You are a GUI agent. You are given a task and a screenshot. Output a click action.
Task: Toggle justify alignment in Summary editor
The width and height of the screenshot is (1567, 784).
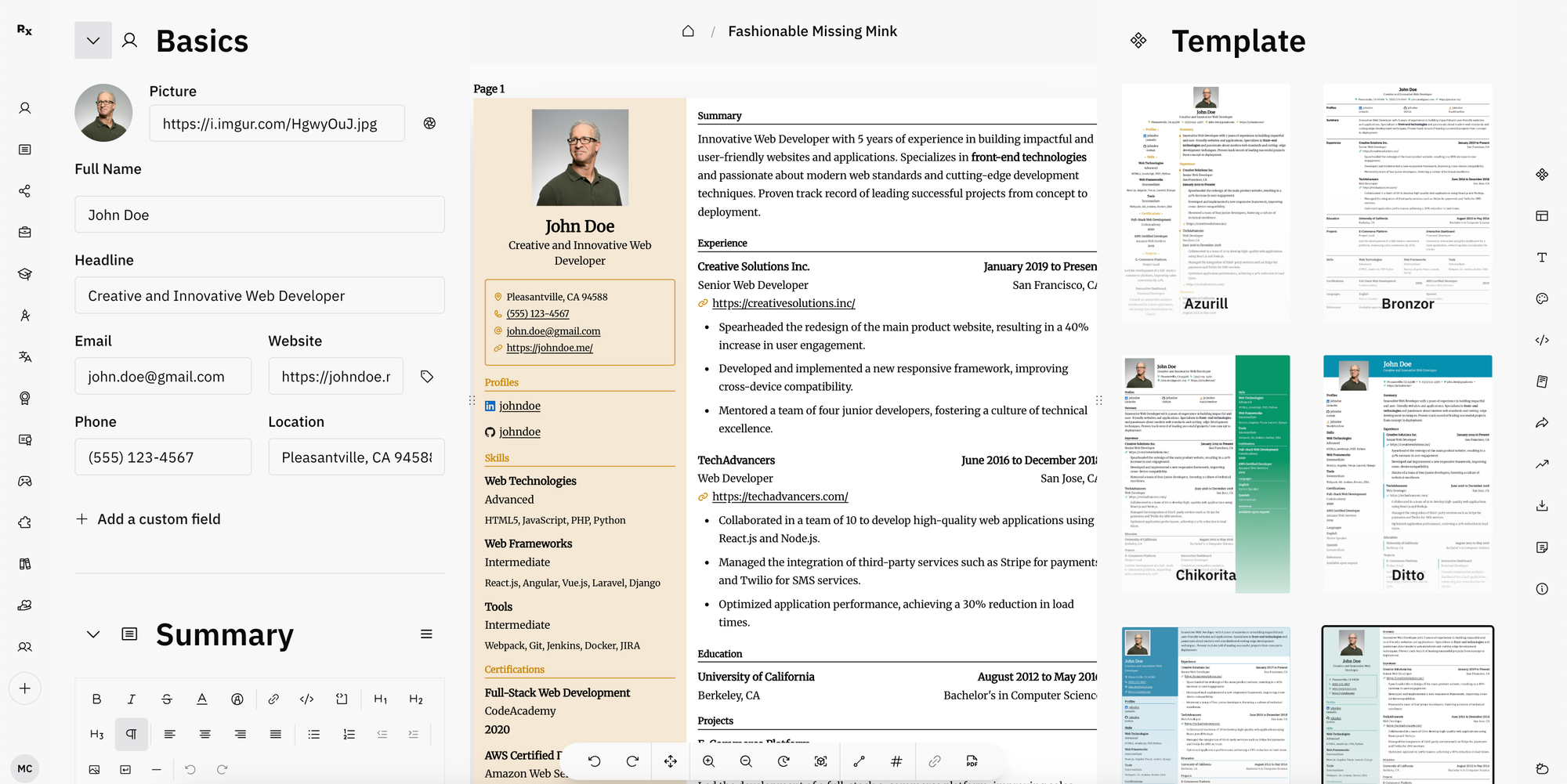(276, 734)
